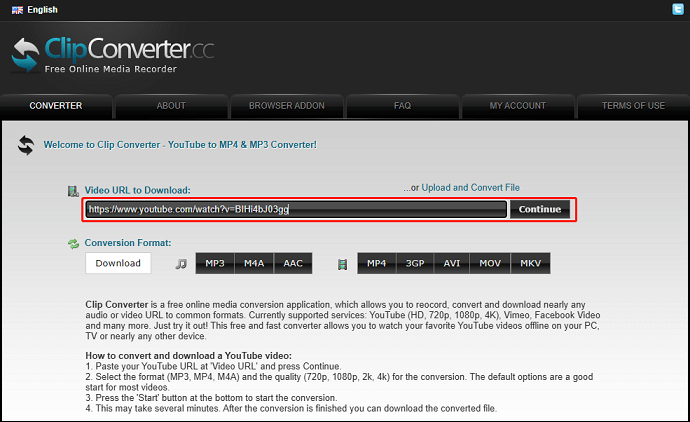
Task: Click the 'Conversion Format:' label
Action: 128,243
